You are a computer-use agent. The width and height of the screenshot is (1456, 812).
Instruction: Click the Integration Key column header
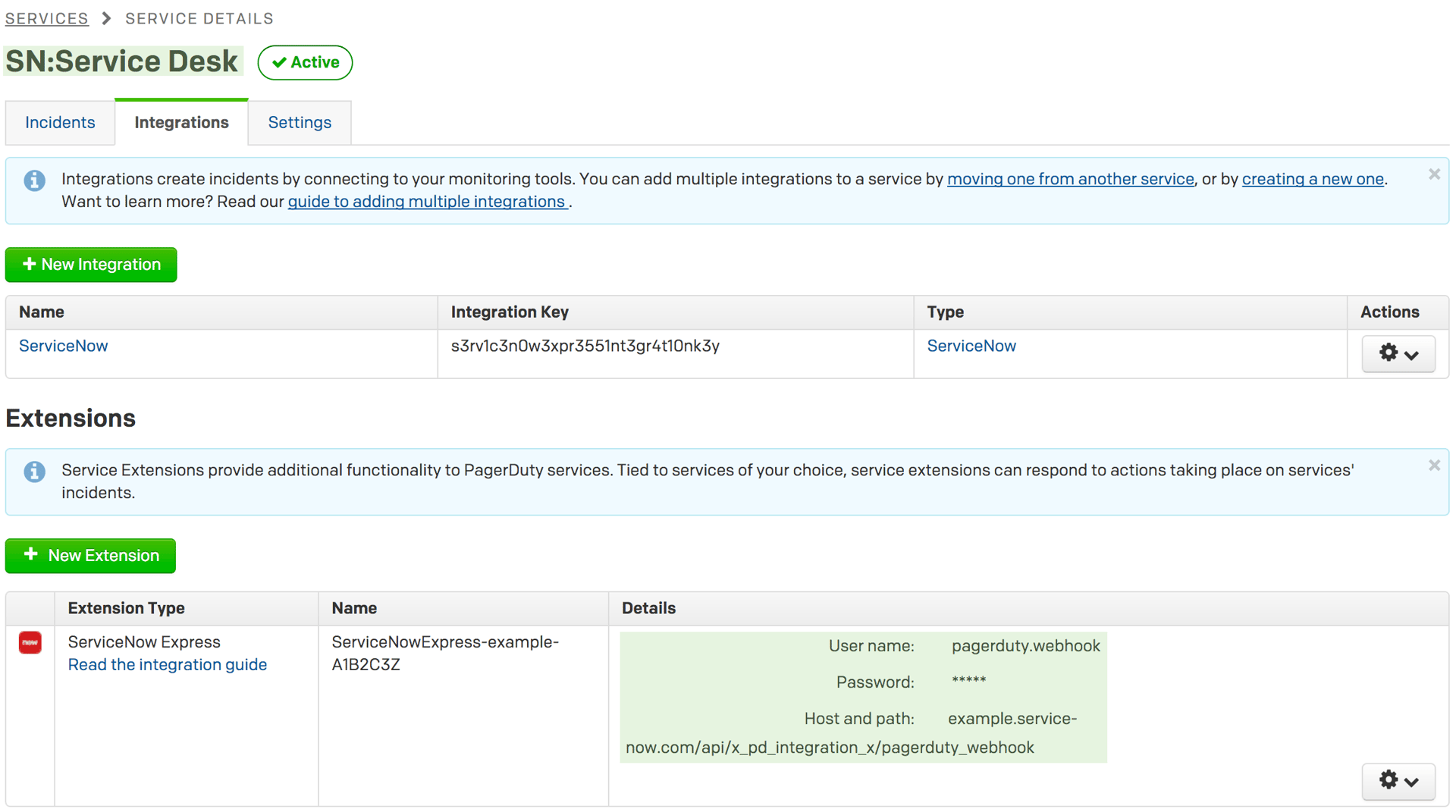510,312
